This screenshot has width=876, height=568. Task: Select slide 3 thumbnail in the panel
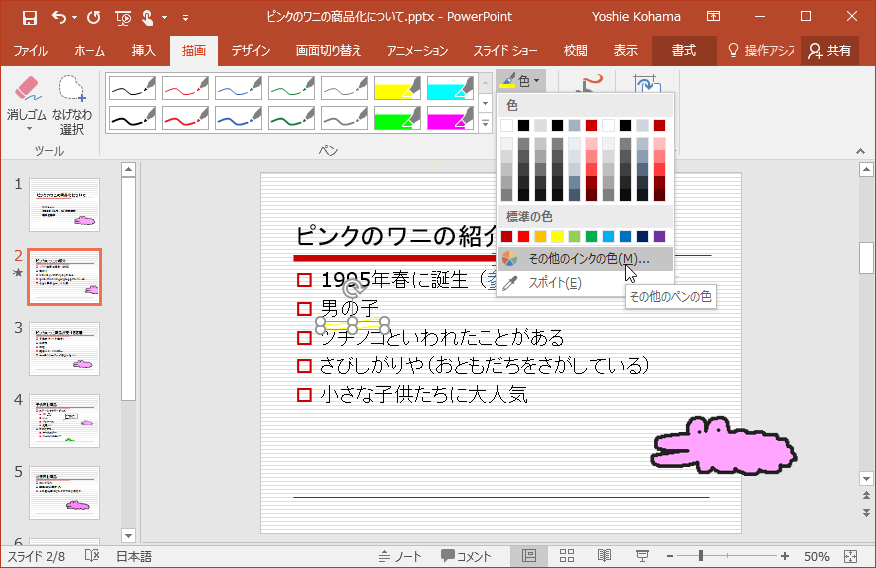[x=64, y=348]
